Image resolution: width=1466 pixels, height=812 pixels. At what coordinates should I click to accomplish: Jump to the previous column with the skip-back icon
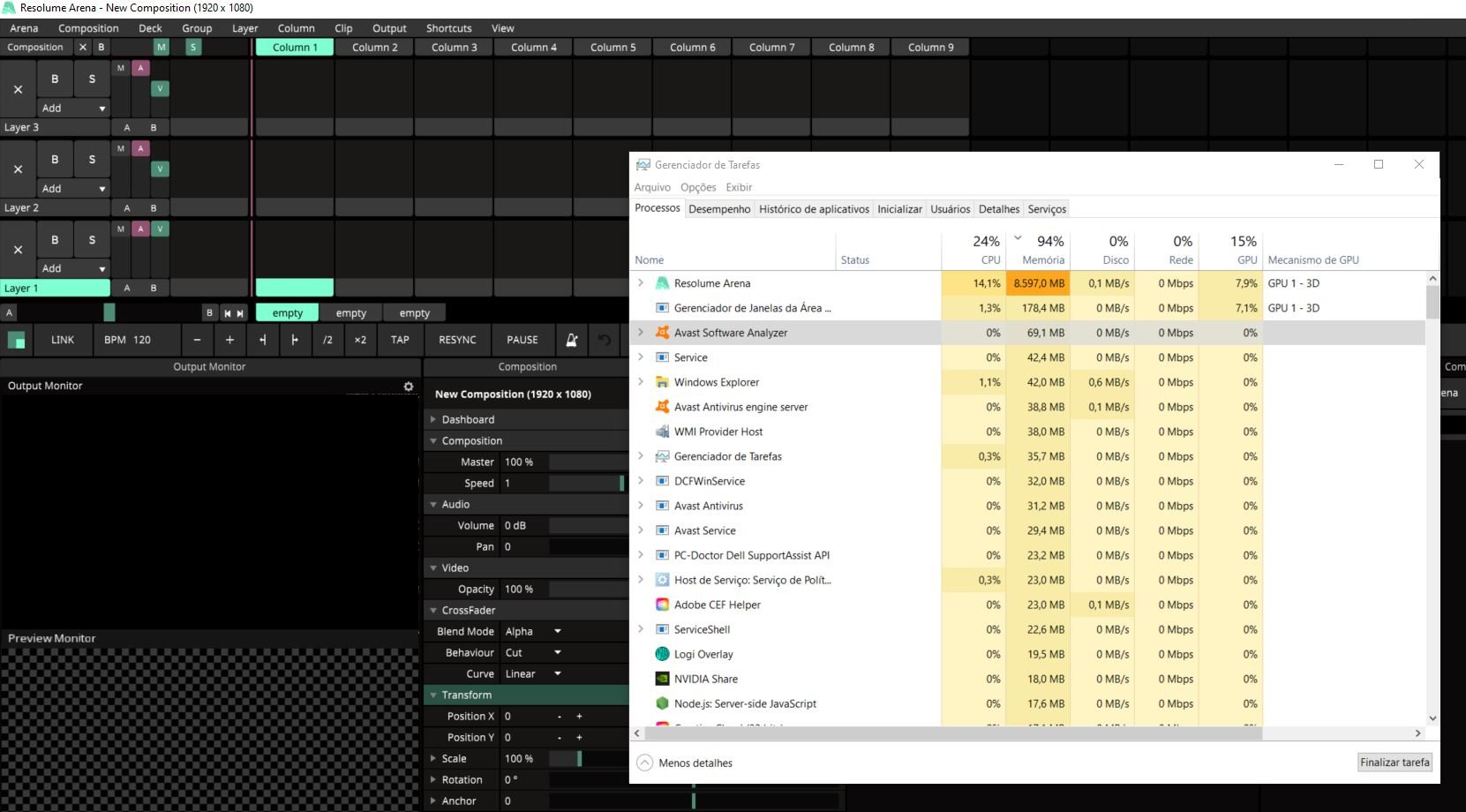point(227,313)
